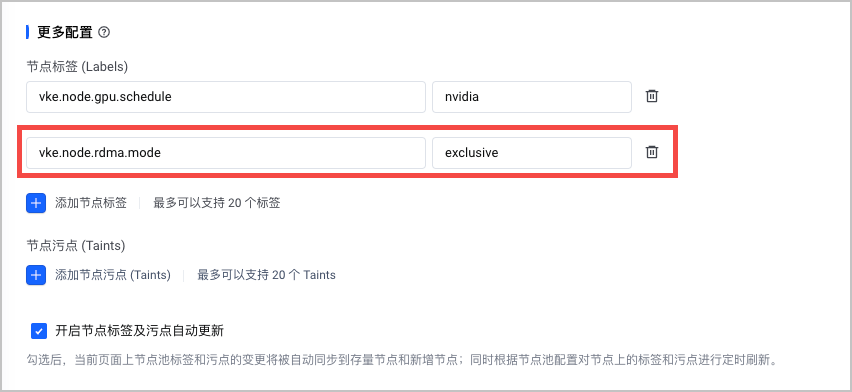The image size is (852, 392).
Task: Click the 开启节点标签及污点自动更新 label text
Action: [140, 331]
